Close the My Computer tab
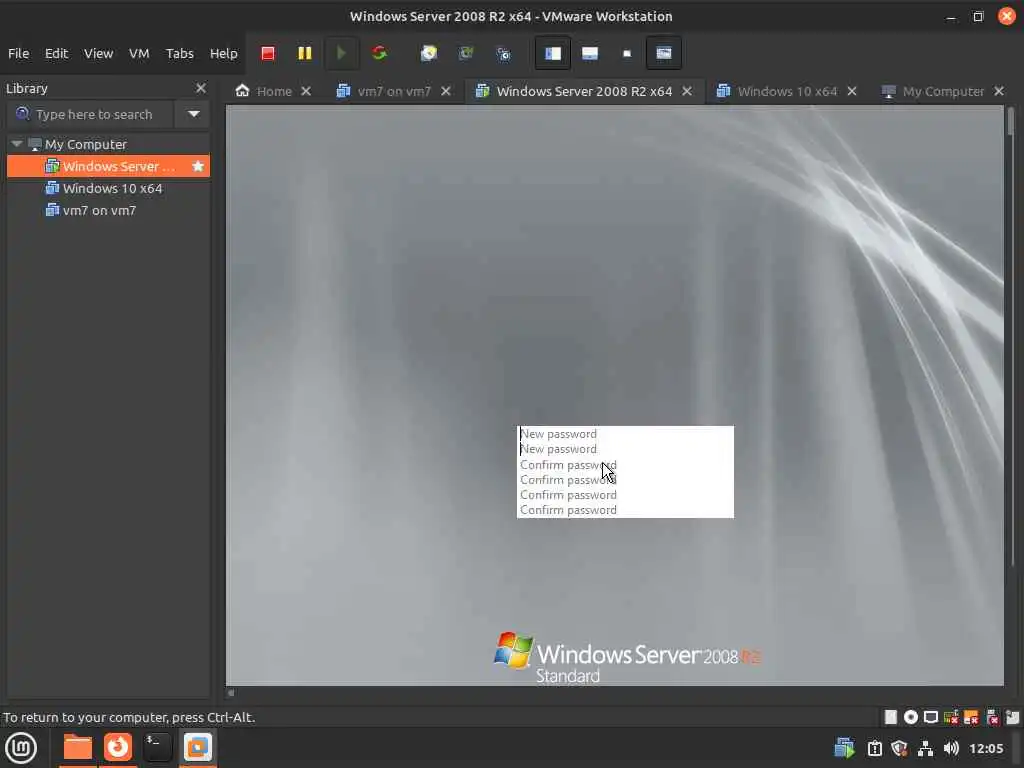The image size is (1024, 768). 999,91
